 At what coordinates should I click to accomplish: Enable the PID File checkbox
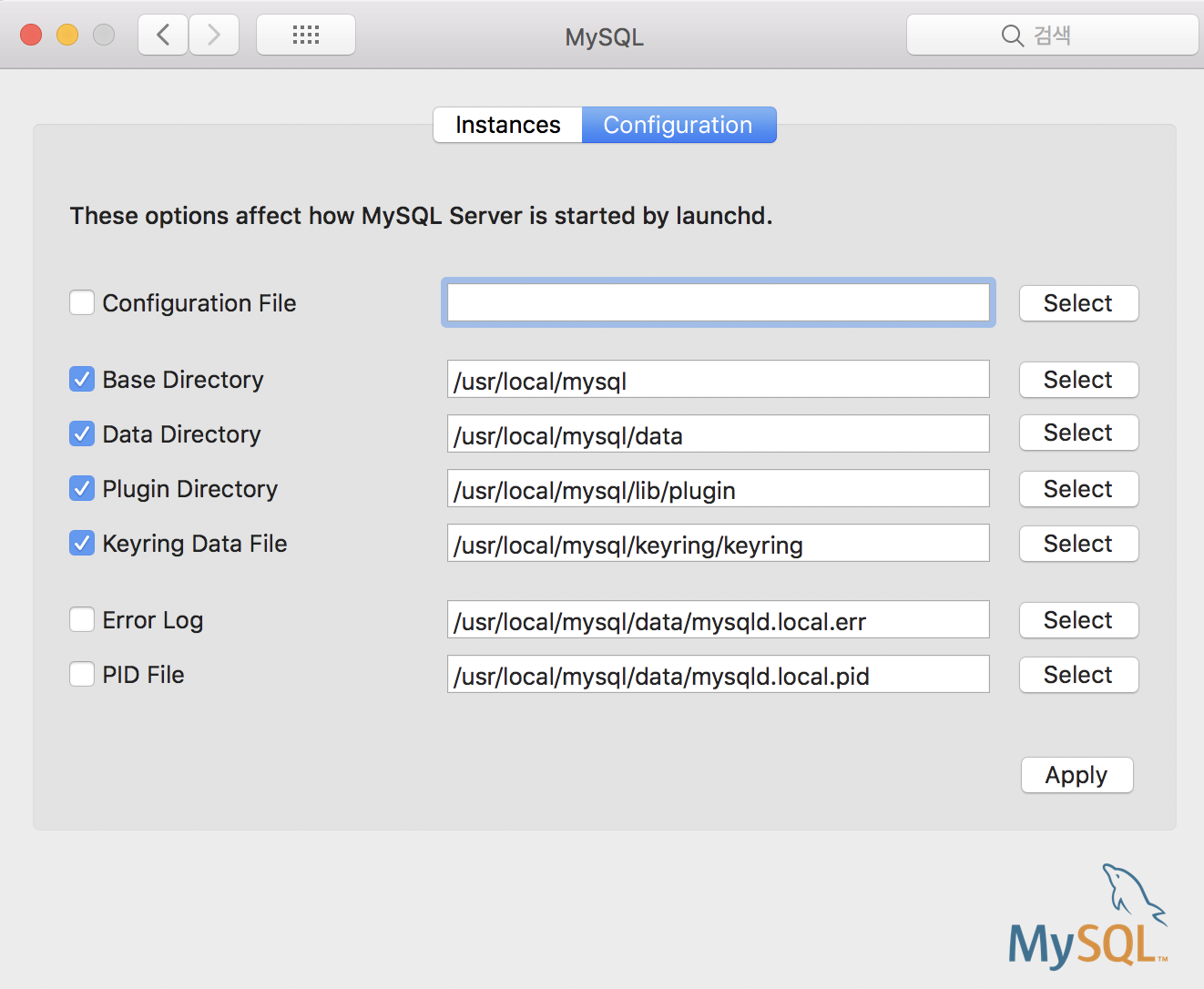(82, 674)
